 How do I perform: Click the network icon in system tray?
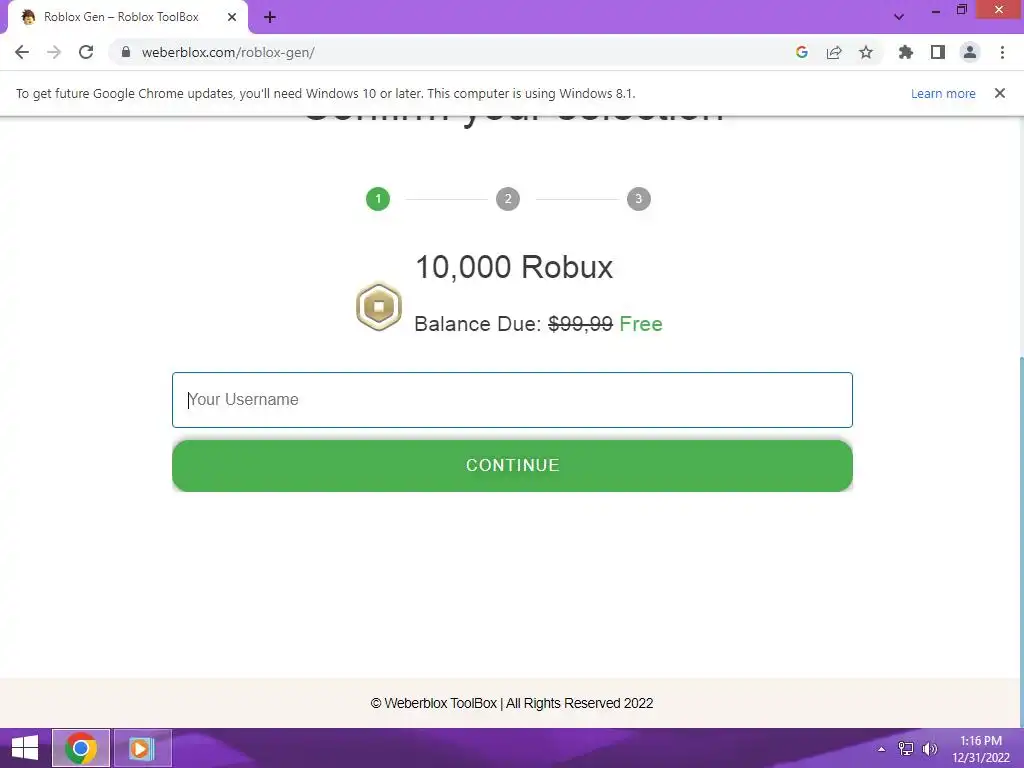(x=906, y=748)
